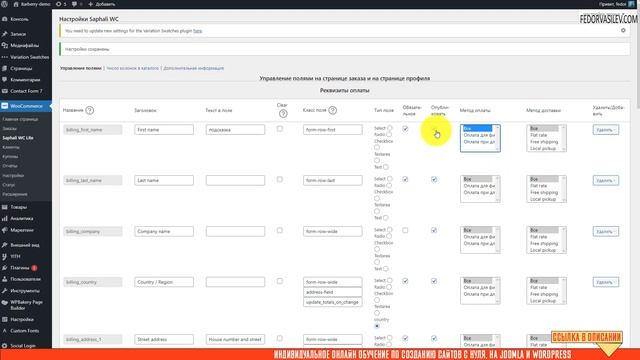Toggle Опубликовать checkbox in billing_company row
This screenshot has height=360, width=640.
tap(434, 230)
